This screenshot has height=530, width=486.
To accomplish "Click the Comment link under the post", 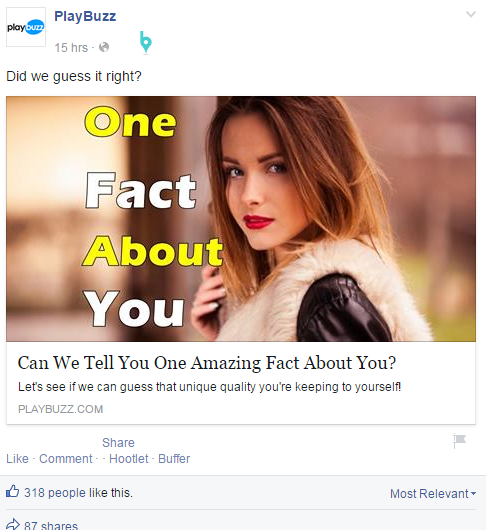I will [66, 459].
